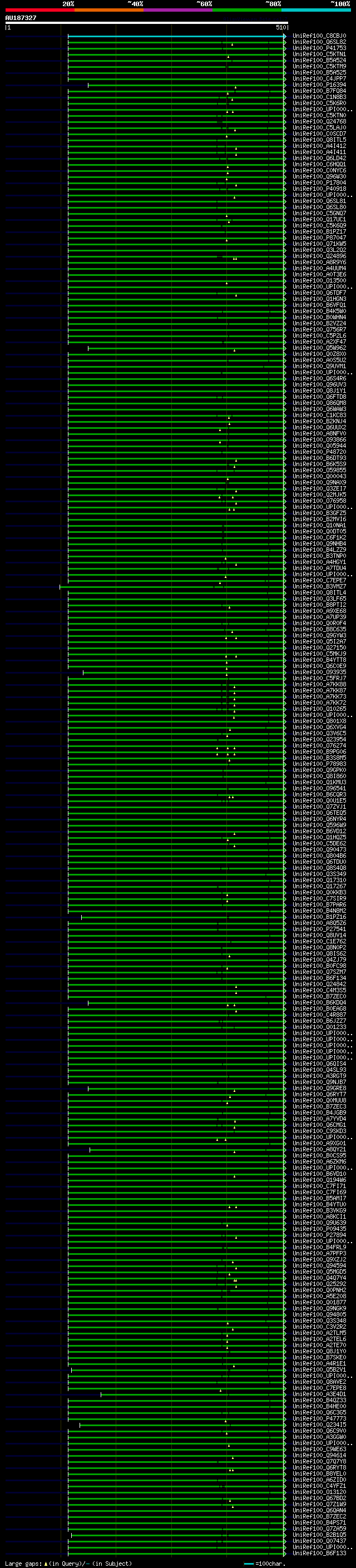Image resolution: width=356 pixels, height=1568 pixels.
Task: Select hit label UniRef100_Q23954
Action: pyautogui.click(x=319, y=739)
